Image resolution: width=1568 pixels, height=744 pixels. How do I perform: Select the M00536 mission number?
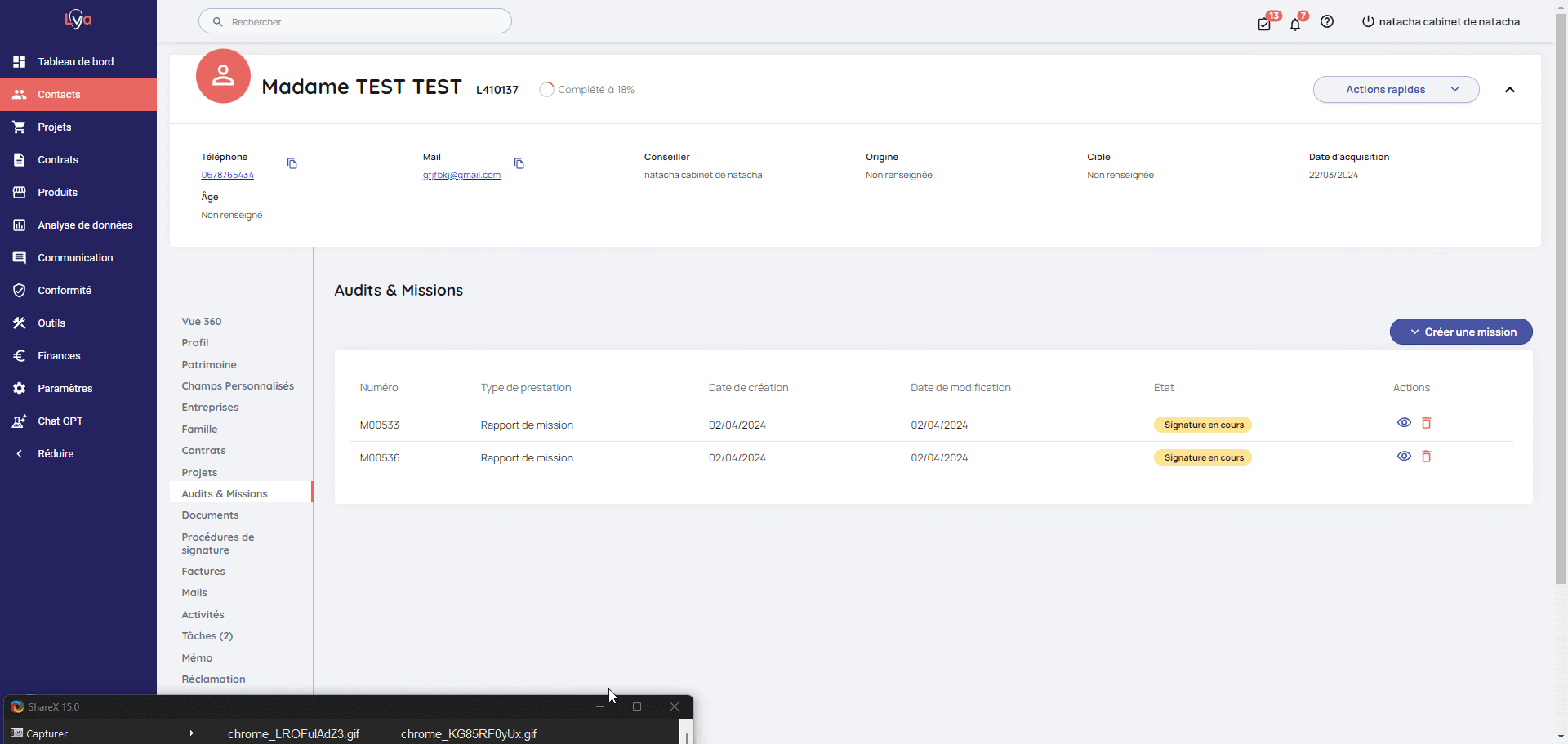(x=380, y=458)
